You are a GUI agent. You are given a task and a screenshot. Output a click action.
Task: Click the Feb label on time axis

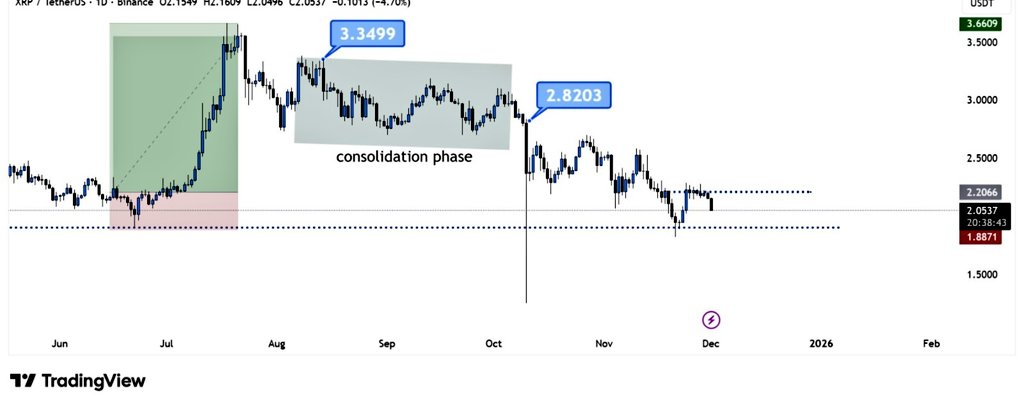coord(930,343)
